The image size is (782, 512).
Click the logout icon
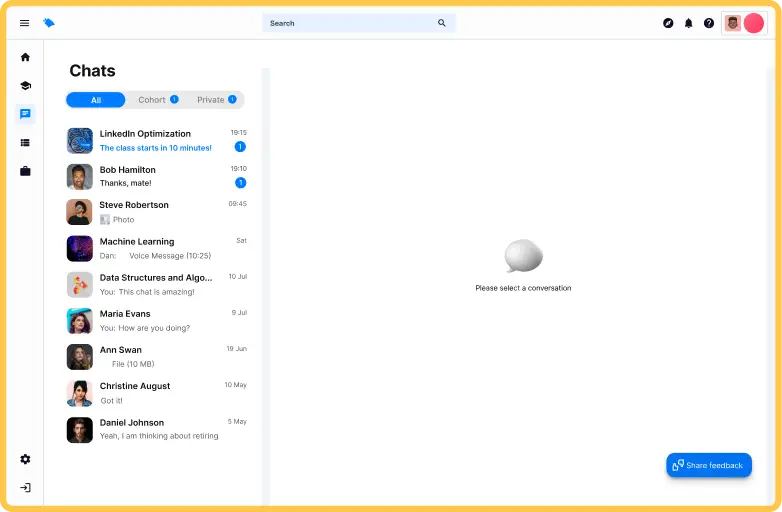pos(25,488)
